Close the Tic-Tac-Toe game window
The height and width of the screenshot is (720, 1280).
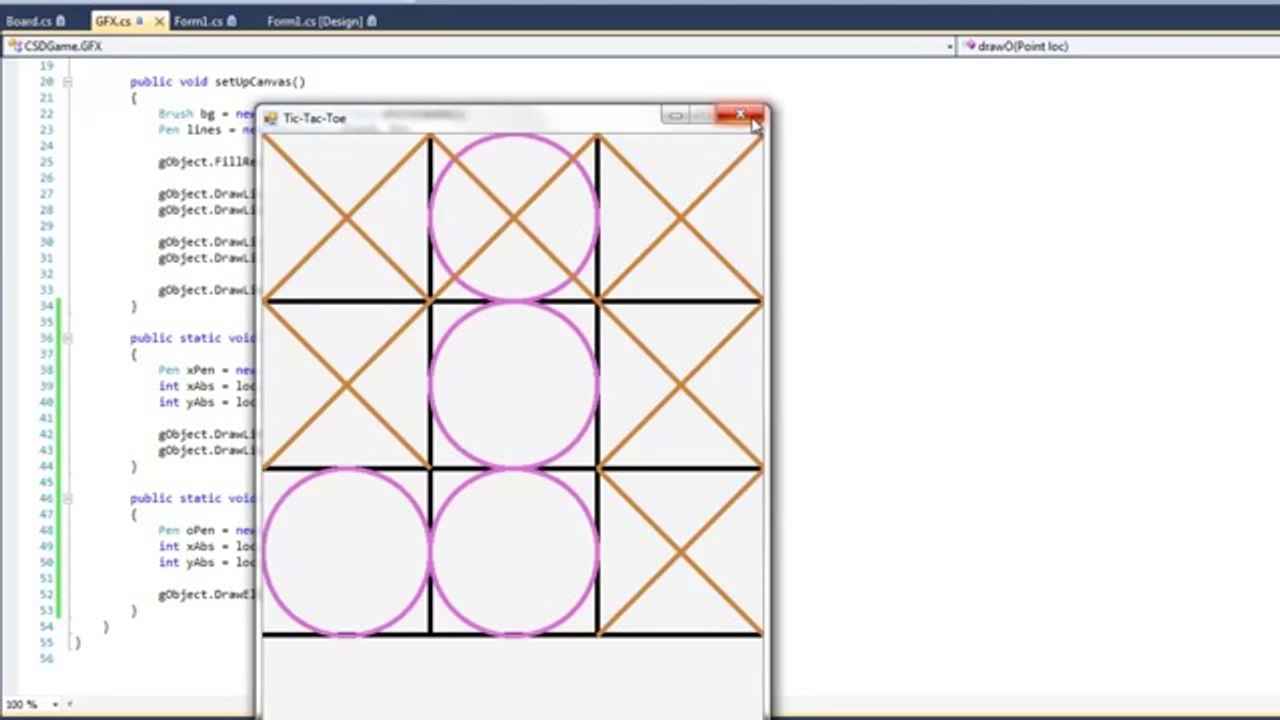741,115
